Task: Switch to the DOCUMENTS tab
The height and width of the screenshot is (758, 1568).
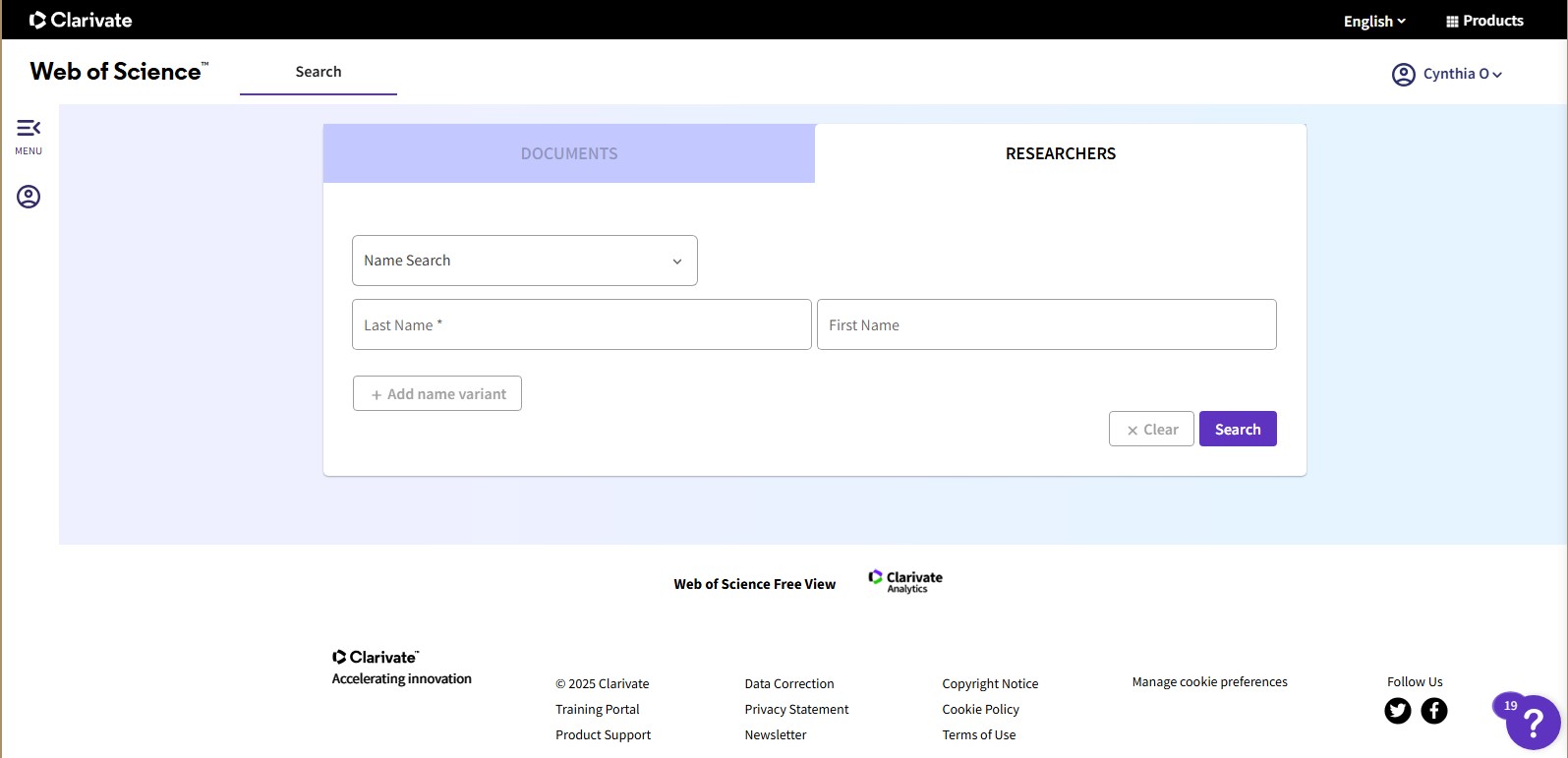Action: (569, 153)
